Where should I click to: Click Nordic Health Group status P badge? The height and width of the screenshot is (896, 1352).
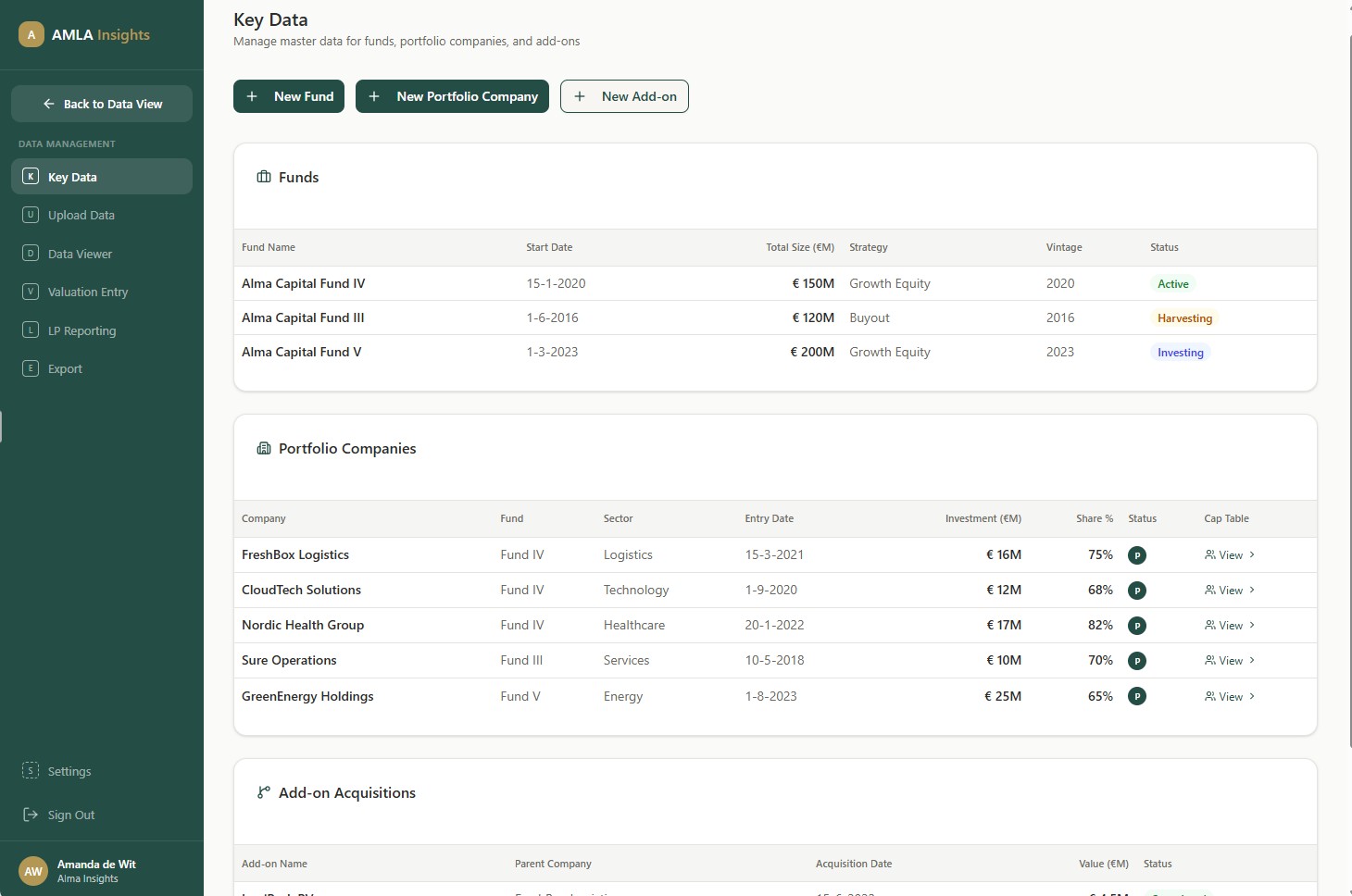pos(1137,626)
